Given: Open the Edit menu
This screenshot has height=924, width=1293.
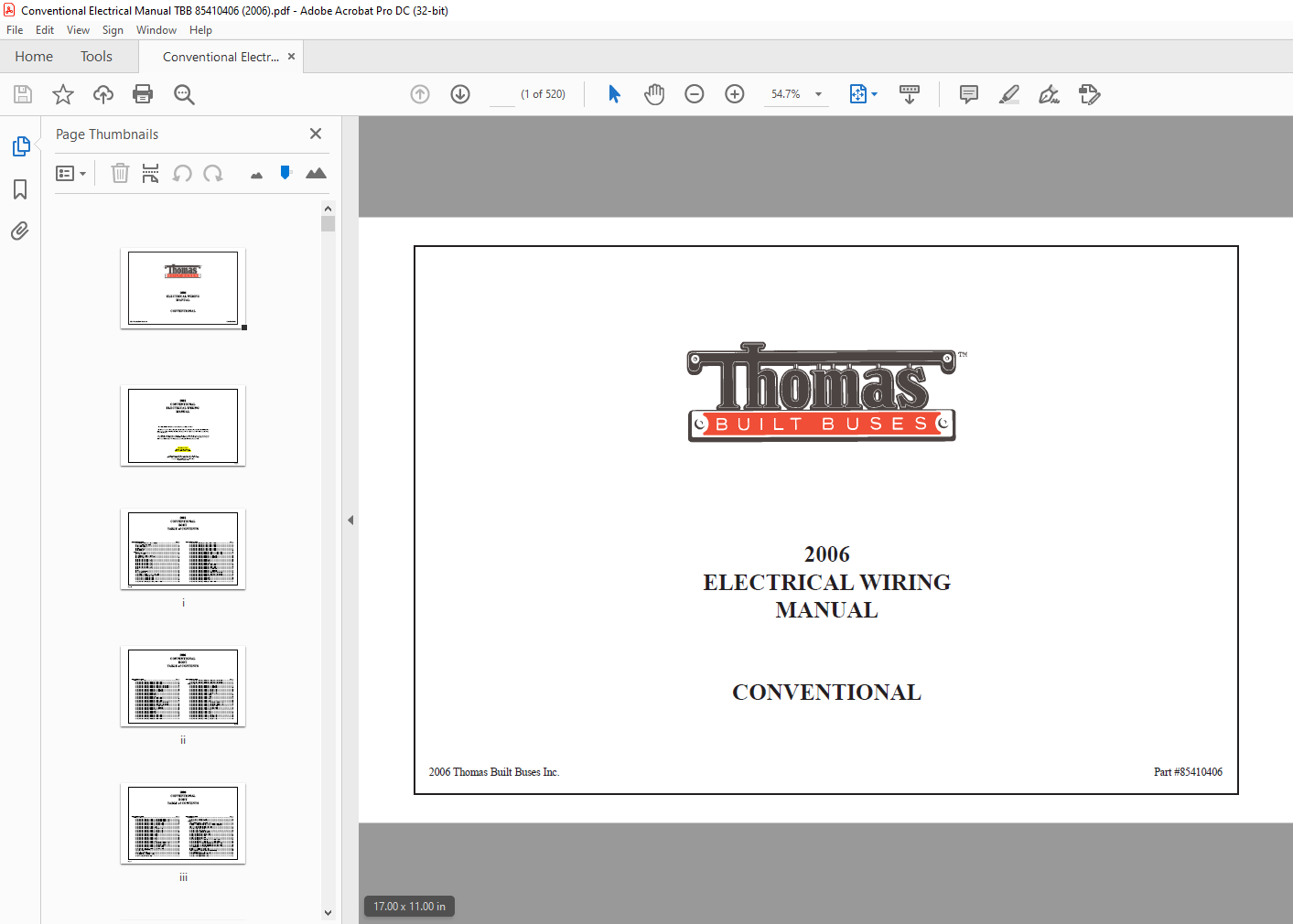Looking at the screenshot, I should (x=45, y=30).
